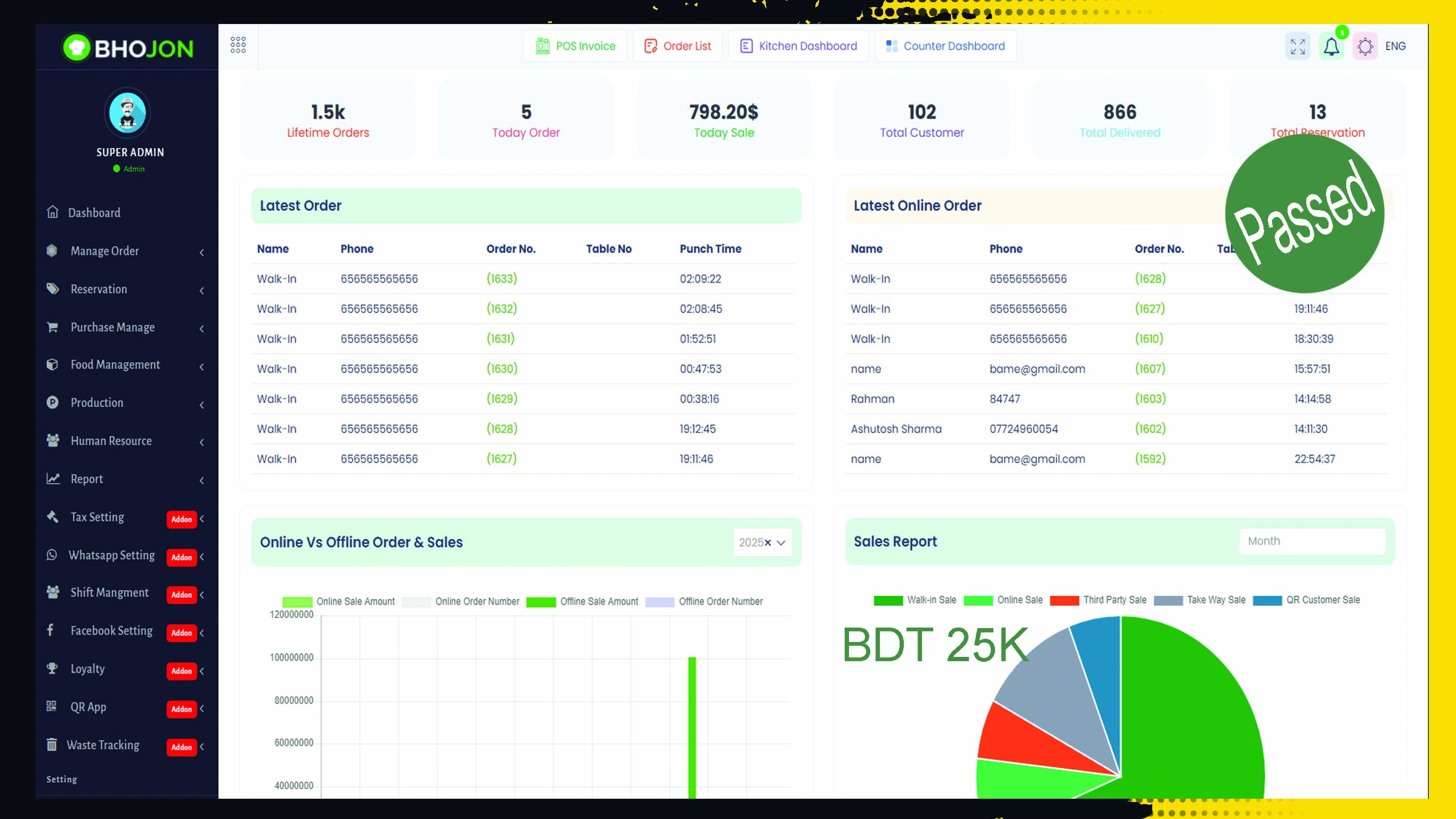This screenshot has height=819, width=1456.
Task: Click the super admin avatar picture
Action: pyautogui.click(x=128, y=113)
